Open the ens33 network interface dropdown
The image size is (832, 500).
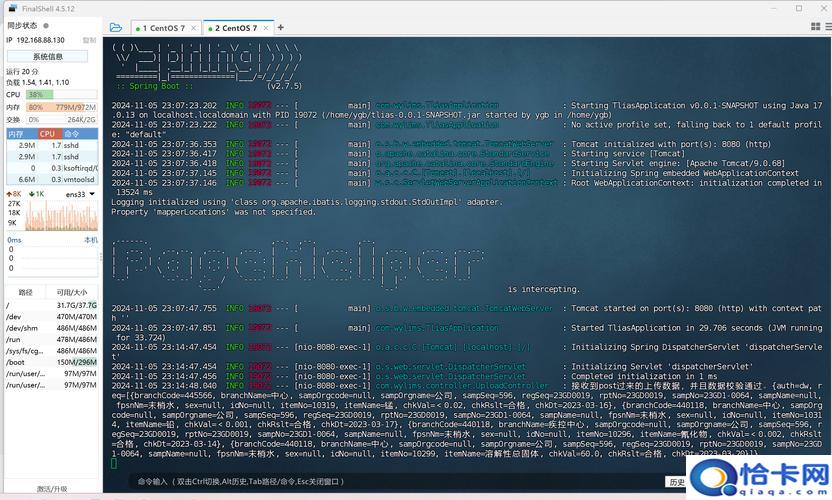point(92,194)
